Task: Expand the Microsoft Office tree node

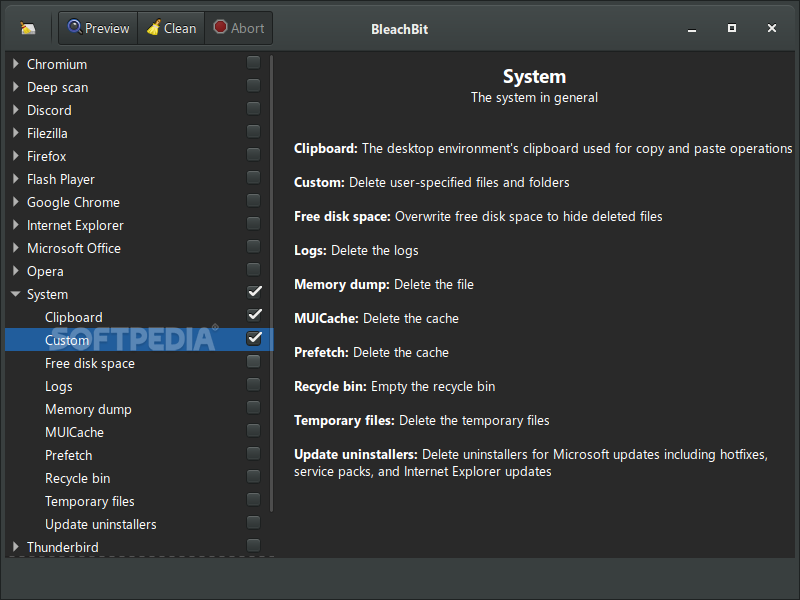Action: pyautogui.click(x=15, y=247)
